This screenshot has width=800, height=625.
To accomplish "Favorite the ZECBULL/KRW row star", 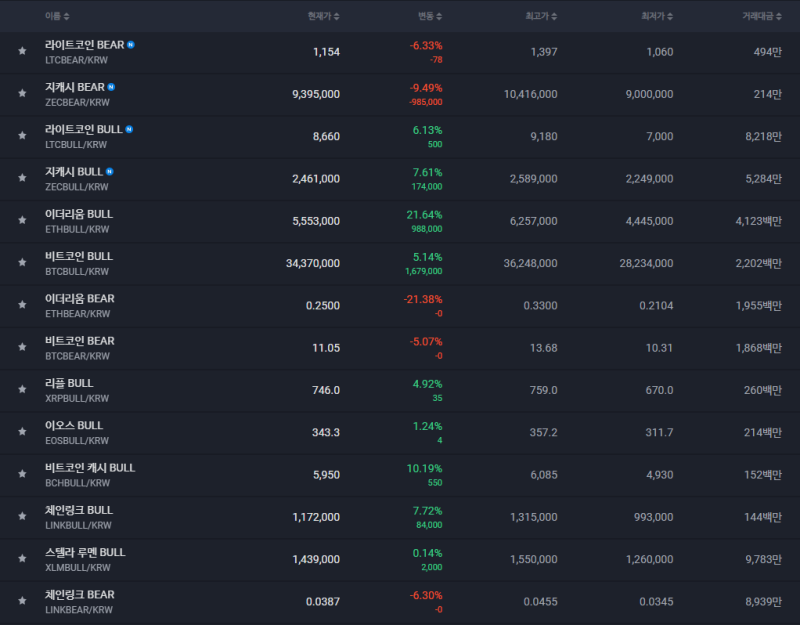I will click(x=22, y=178).
